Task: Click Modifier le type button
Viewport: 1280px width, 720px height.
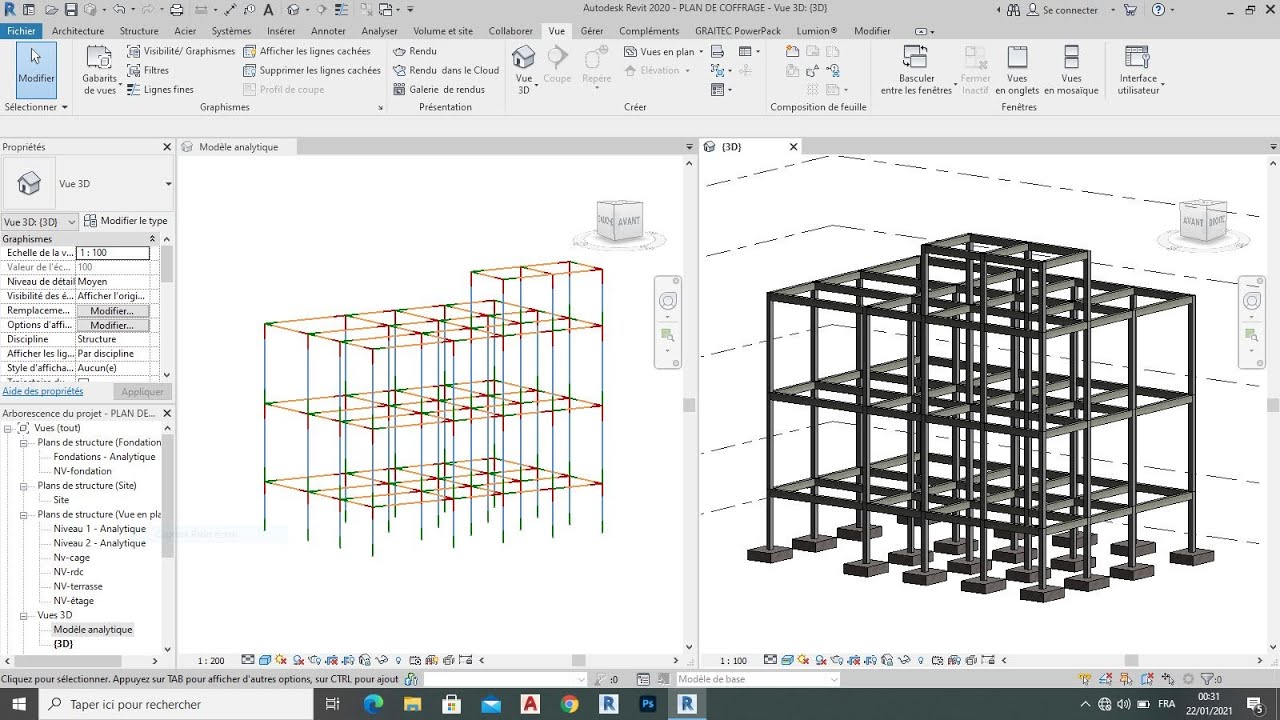Action: (126, 221)
